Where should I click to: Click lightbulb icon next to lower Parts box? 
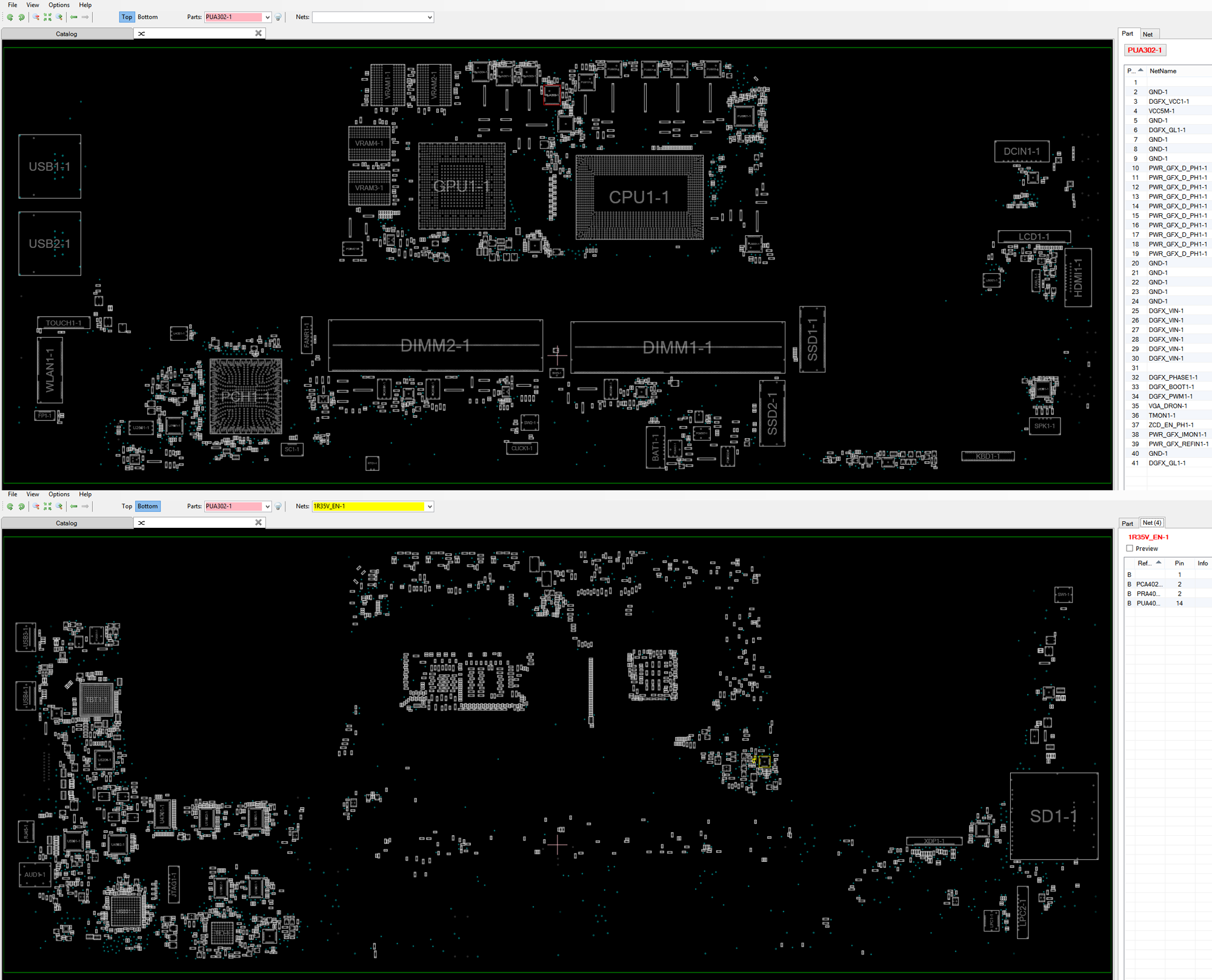click(x=278, y=506)
